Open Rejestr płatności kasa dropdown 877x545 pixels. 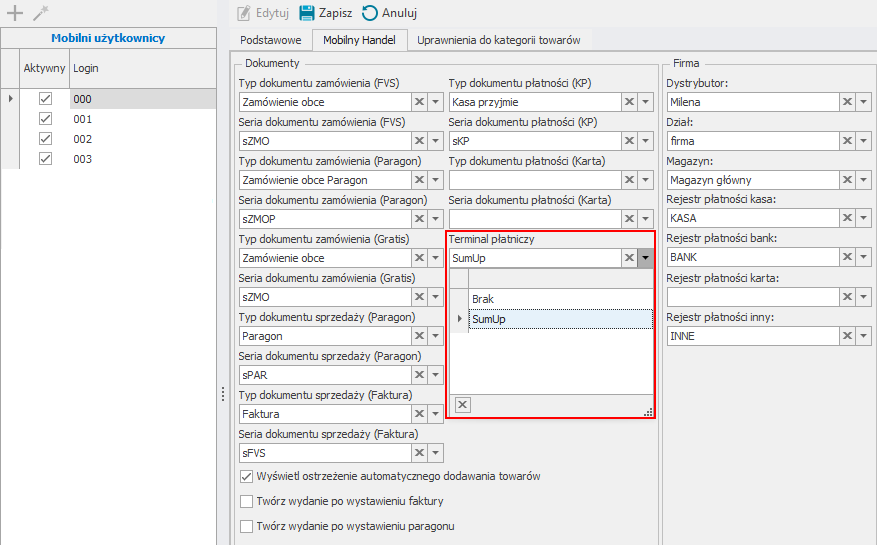pyautogui.click(x=863, y=219)
